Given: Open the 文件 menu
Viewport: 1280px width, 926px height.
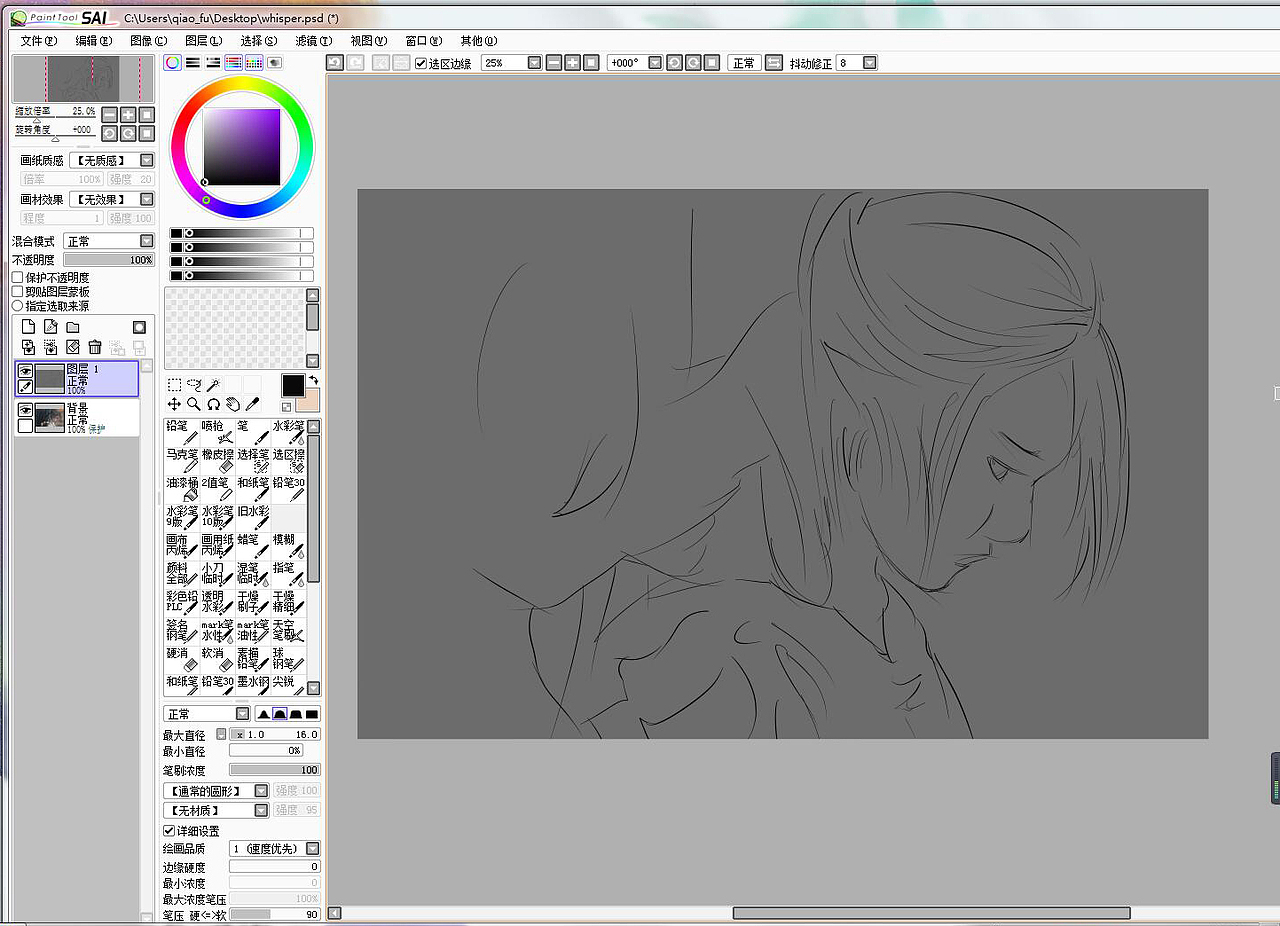Looking at the screenshot, I should (x=38, y=41).
